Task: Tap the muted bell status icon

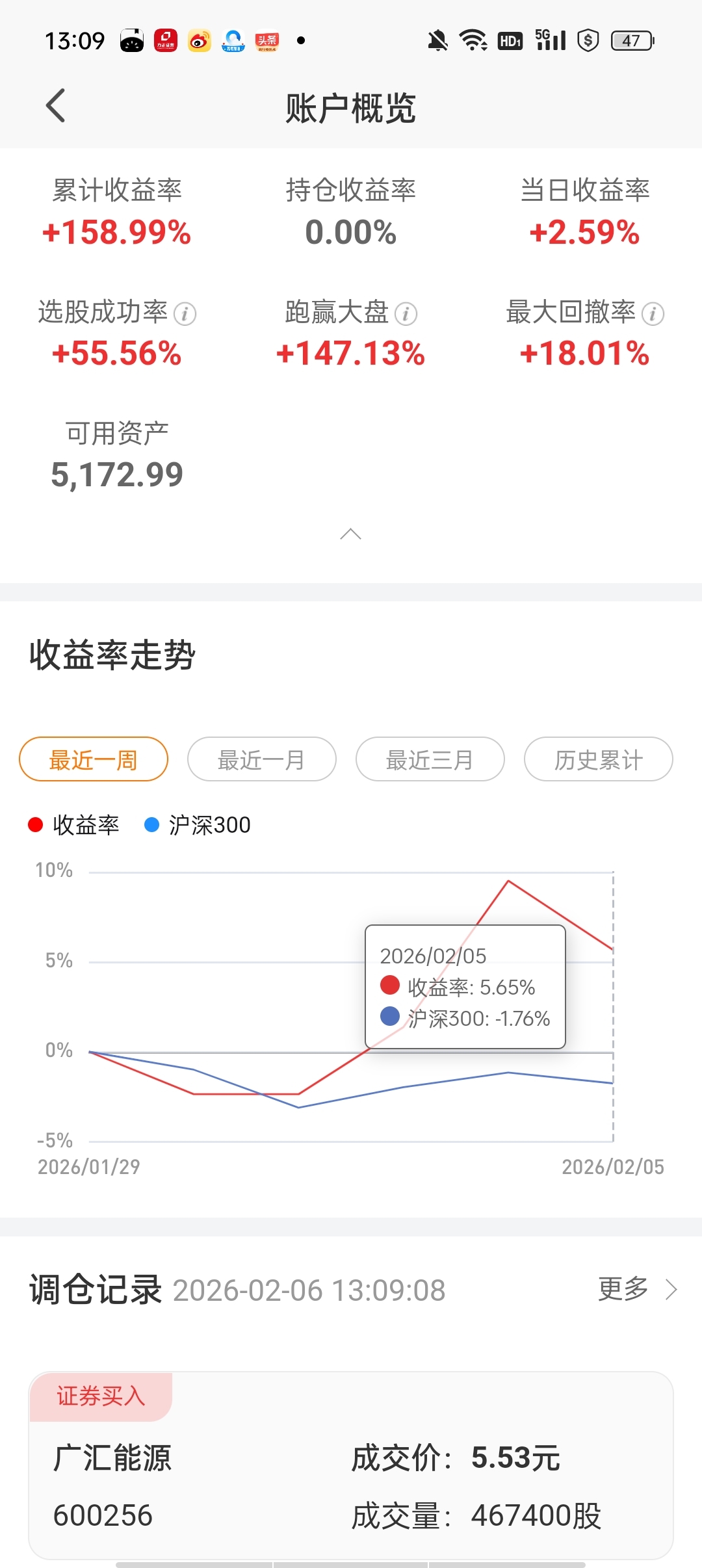Action: click(x=437, y=41)
